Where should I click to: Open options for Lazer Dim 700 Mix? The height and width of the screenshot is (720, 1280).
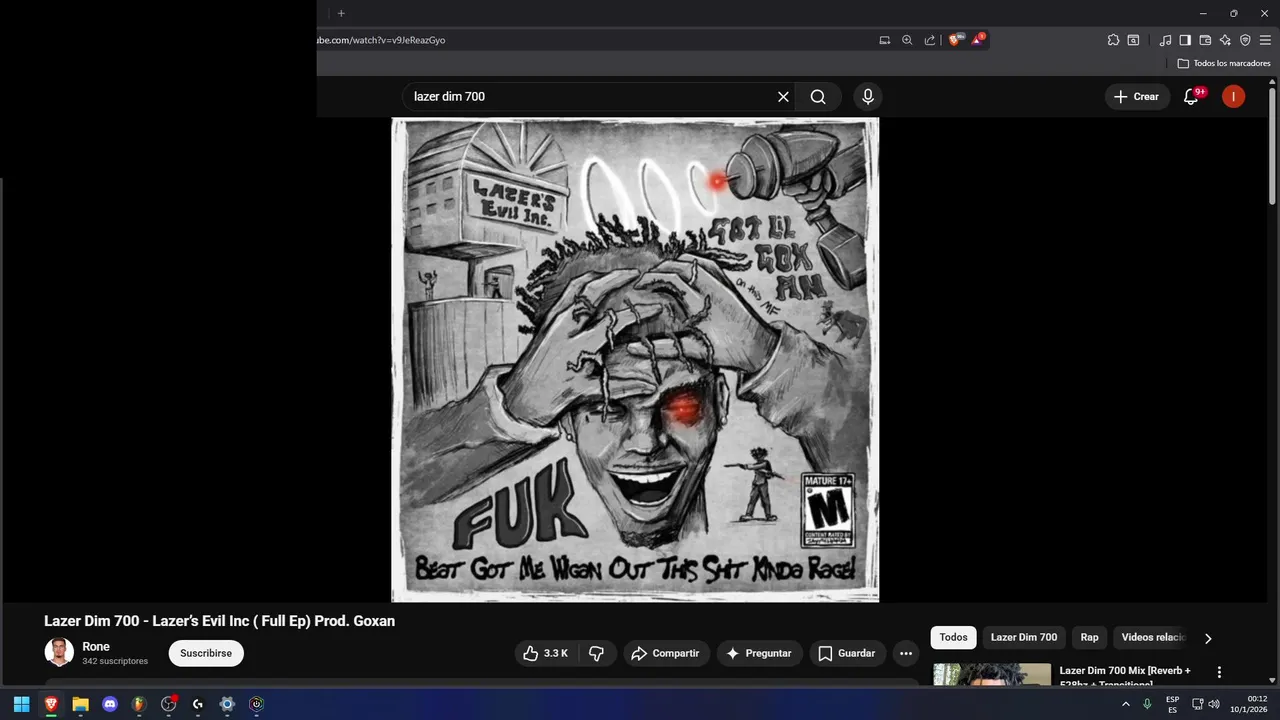pos(1219,672)
